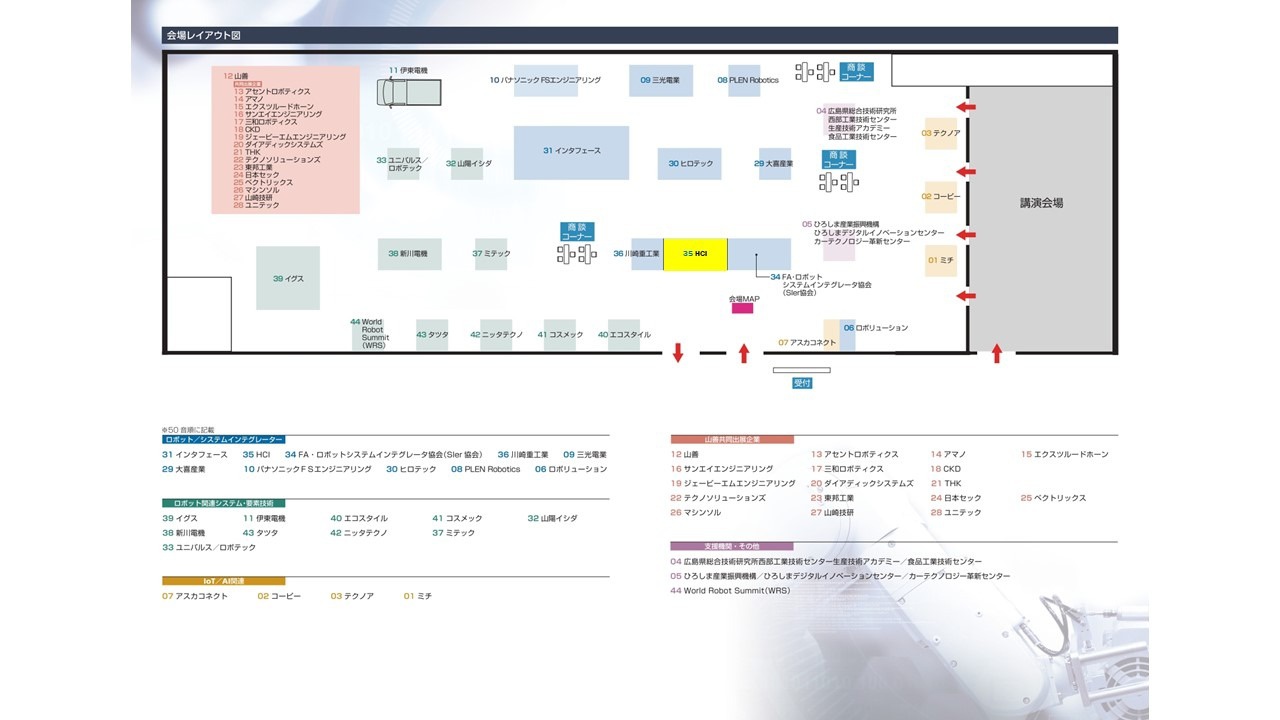Click the truck illustration at booth 11 伊東電機
The image size is (1280, 720).
(x=409, y=92)
